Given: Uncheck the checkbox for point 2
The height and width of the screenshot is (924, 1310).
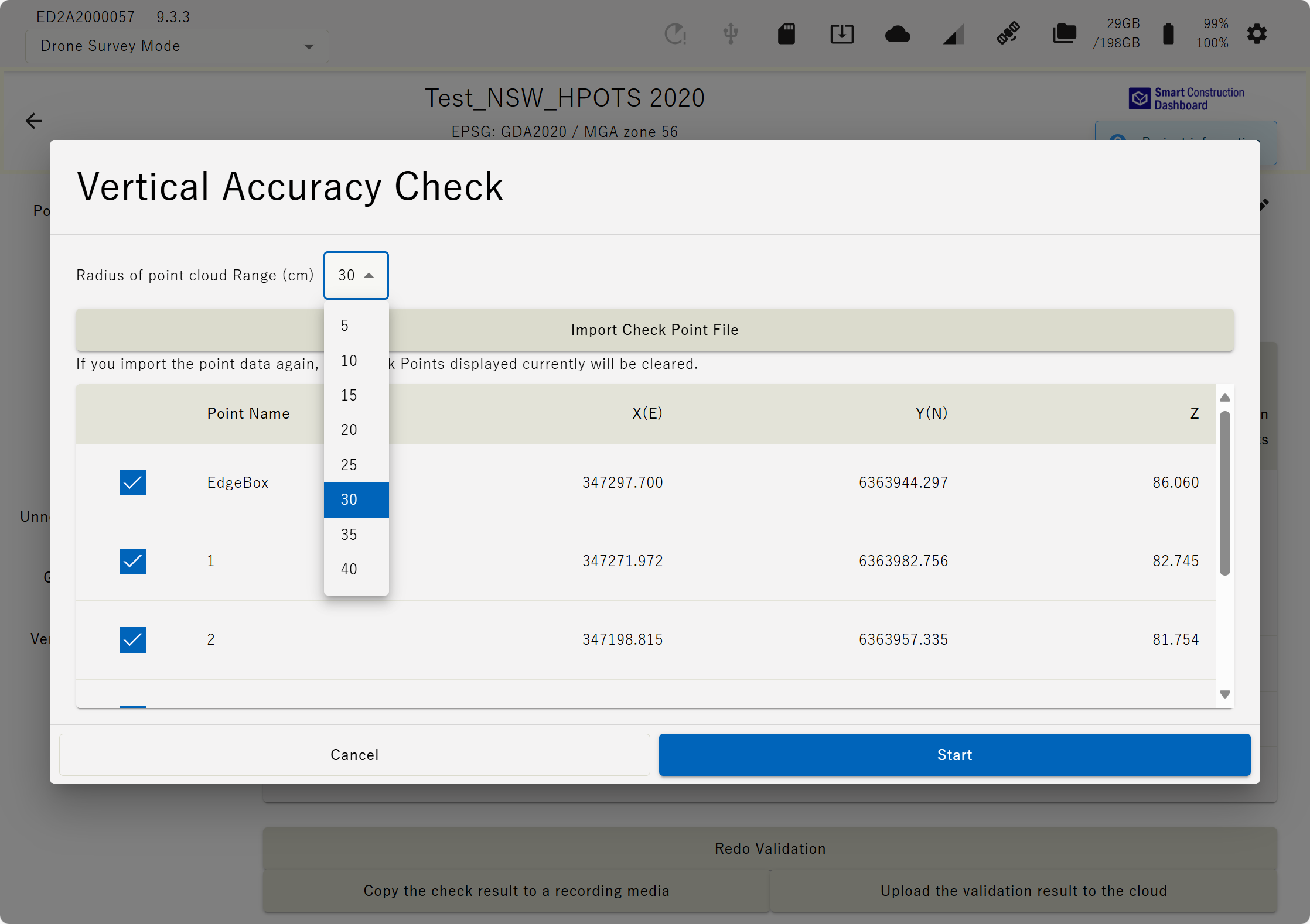Looking at the screenshot, I should pos(133,639).
